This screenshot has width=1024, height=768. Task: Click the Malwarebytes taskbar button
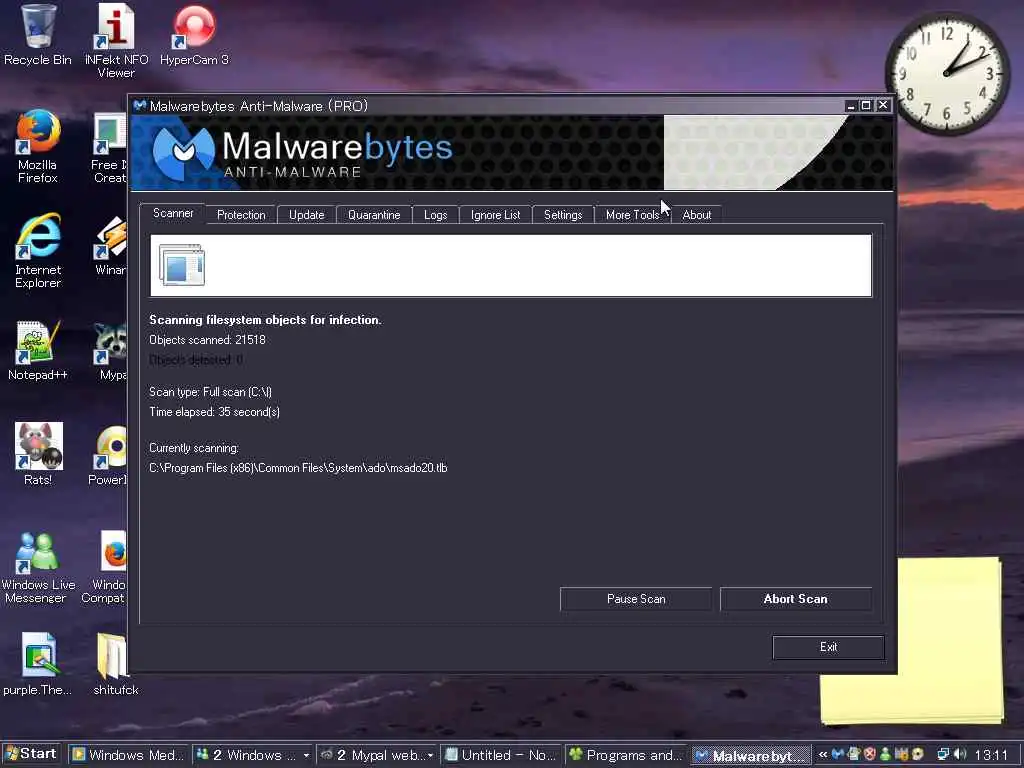click(x=750, y=756)
